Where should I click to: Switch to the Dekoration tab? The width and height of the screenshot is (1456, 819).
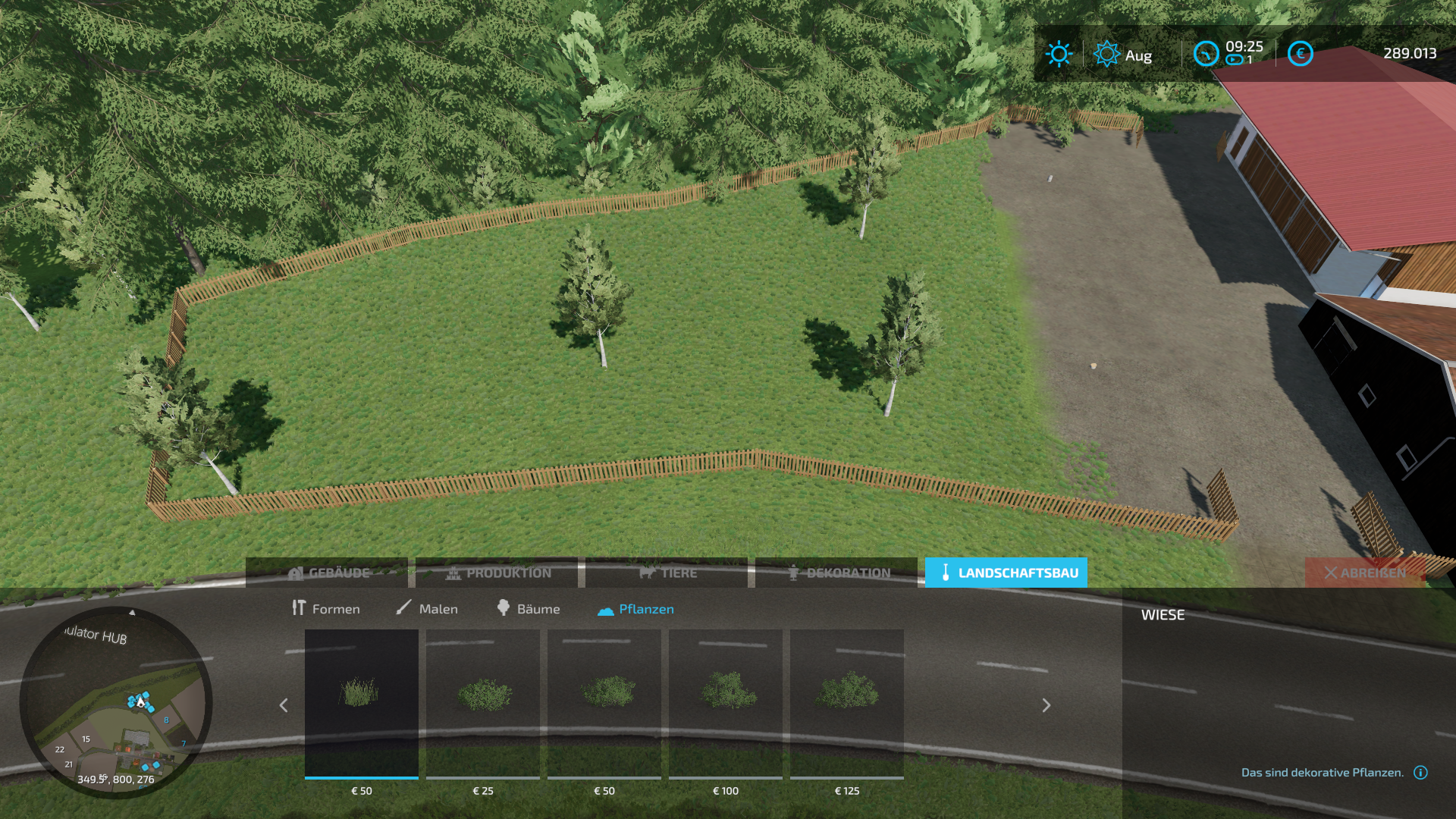[836, 573]
